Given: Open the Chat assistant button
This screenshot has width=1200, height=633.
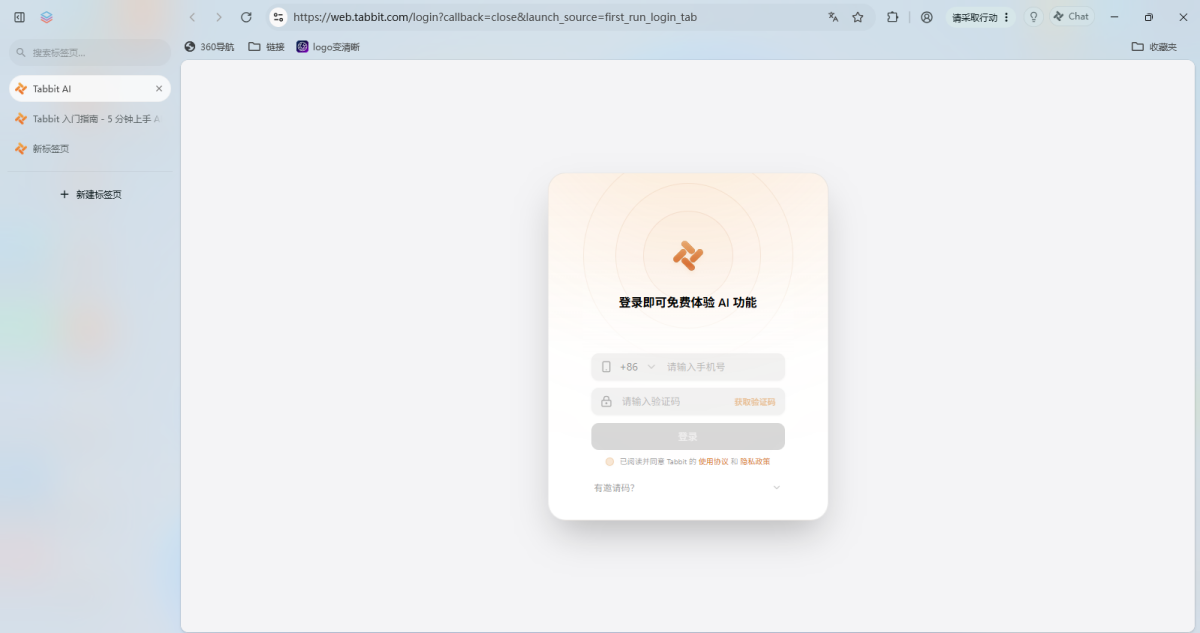Looking at the screenshot, I should point(1071,17).
